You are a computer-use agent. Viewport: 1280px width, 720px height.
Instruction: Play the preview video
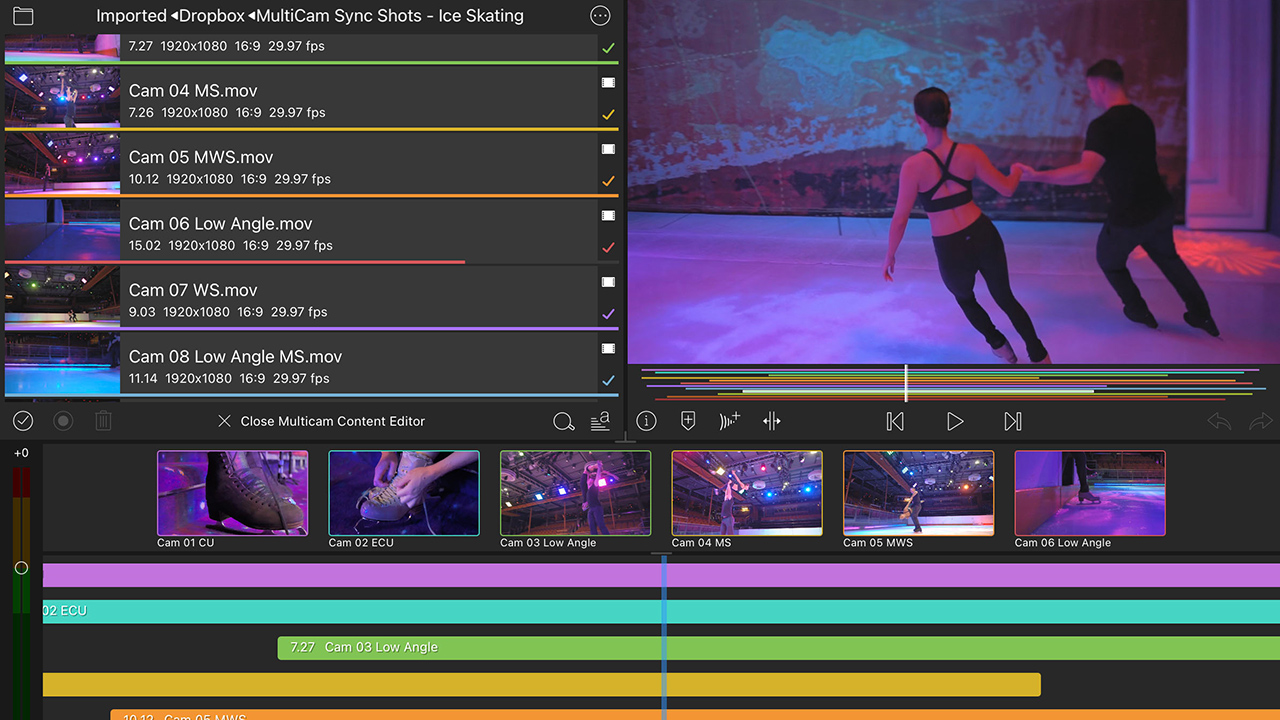(955, 422)
